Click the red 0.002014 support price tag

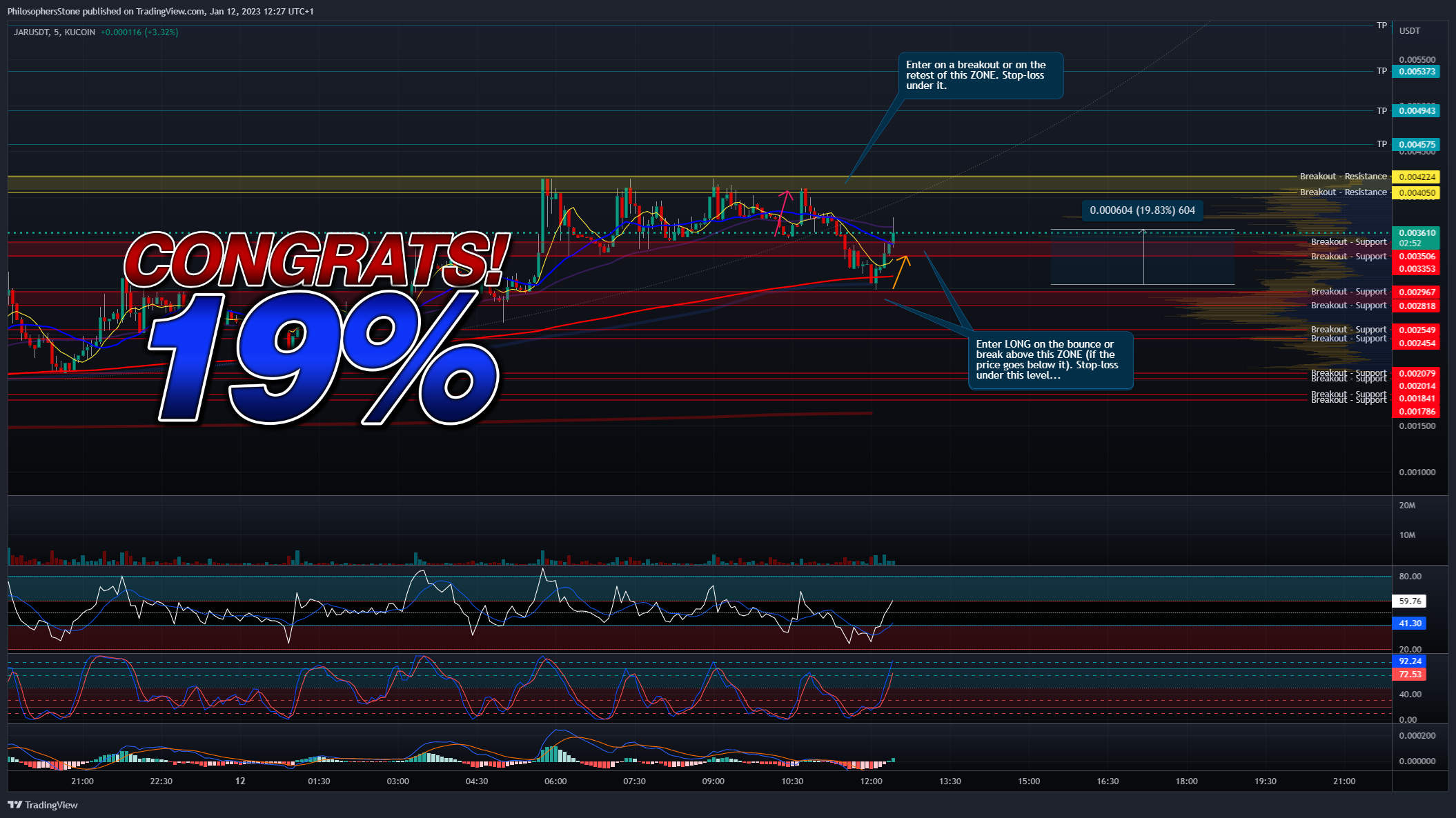pos(1416,386)
